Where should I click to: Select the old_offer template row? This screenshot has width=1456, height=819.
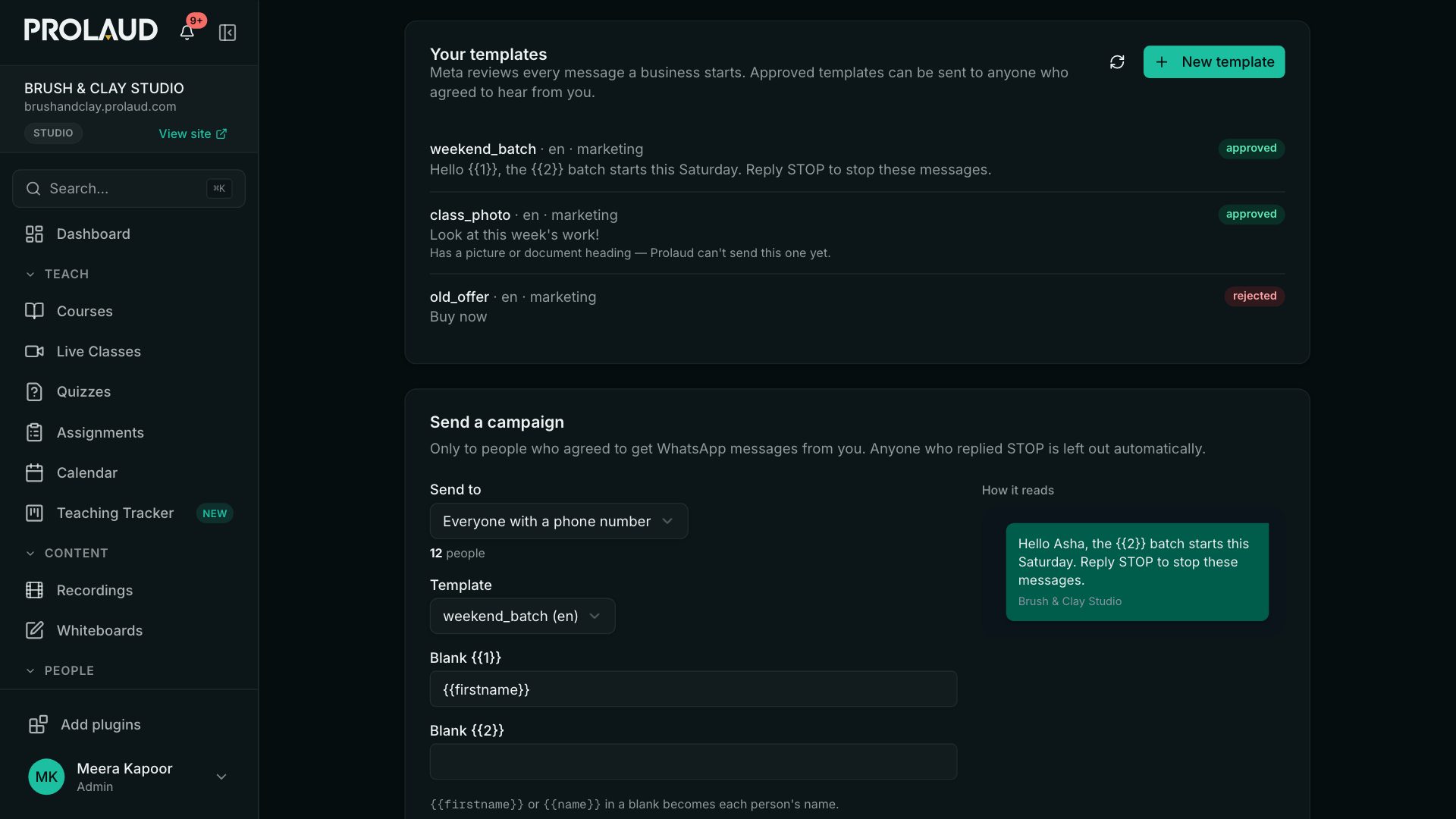(x=857, y=306)
